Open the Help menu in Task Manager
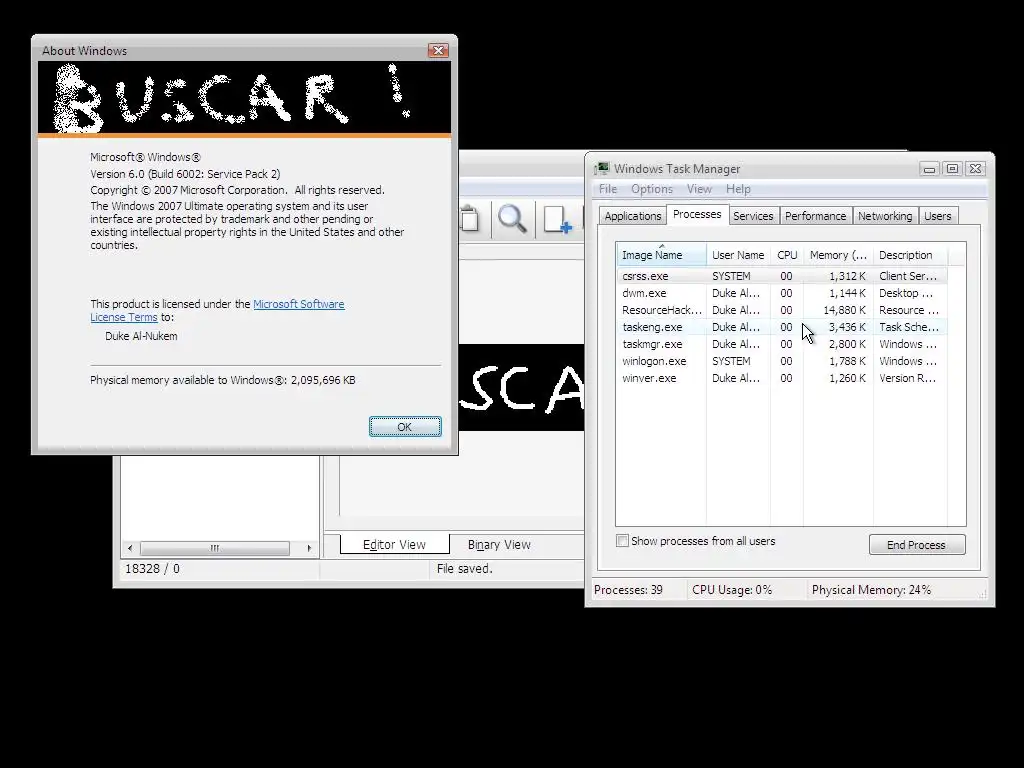The width and height of the screenshot is (1024, 768). (738, 189)
